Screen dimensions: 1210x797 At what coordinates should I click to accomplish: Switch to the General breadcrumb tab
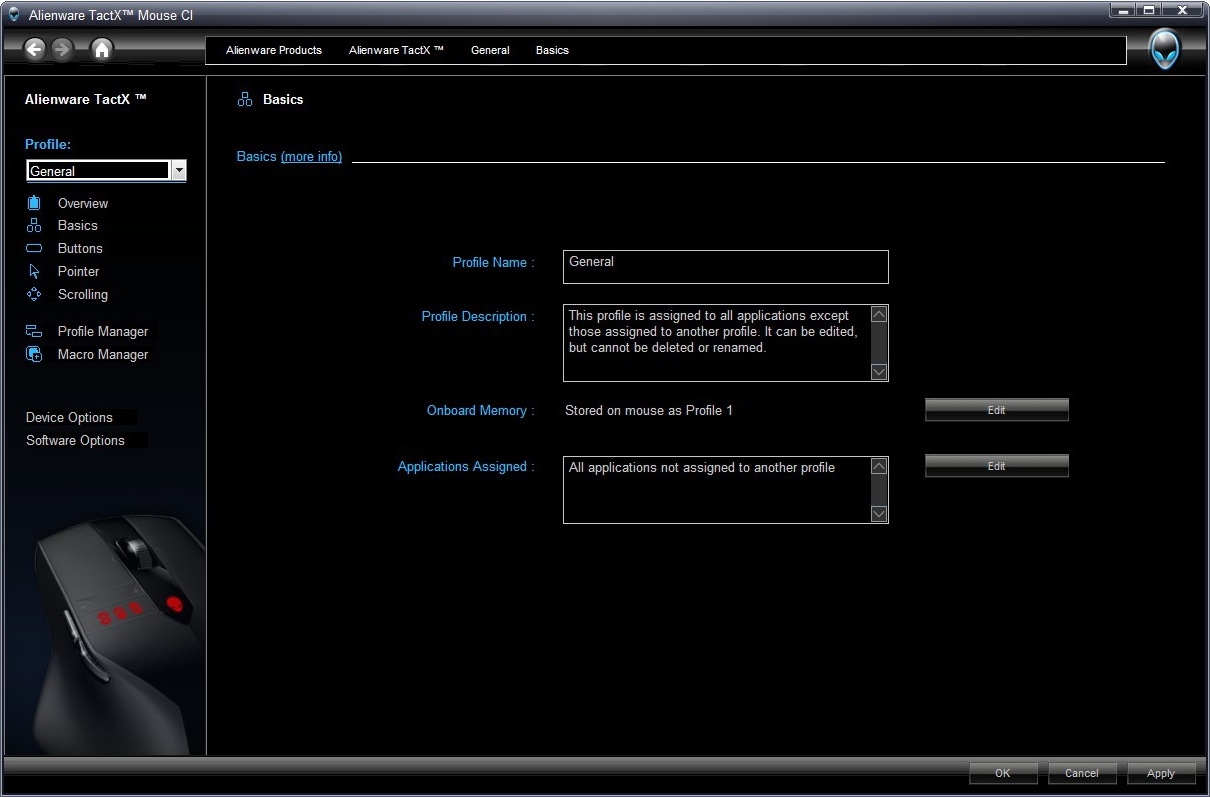(x=490, y=50)
